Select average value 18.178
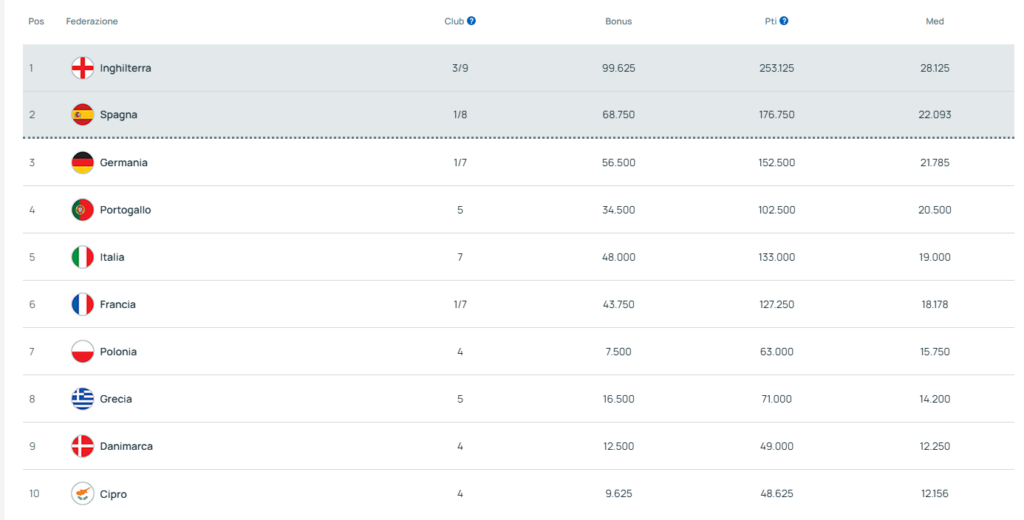This screenshot has width=1024, height=520. 935,304
